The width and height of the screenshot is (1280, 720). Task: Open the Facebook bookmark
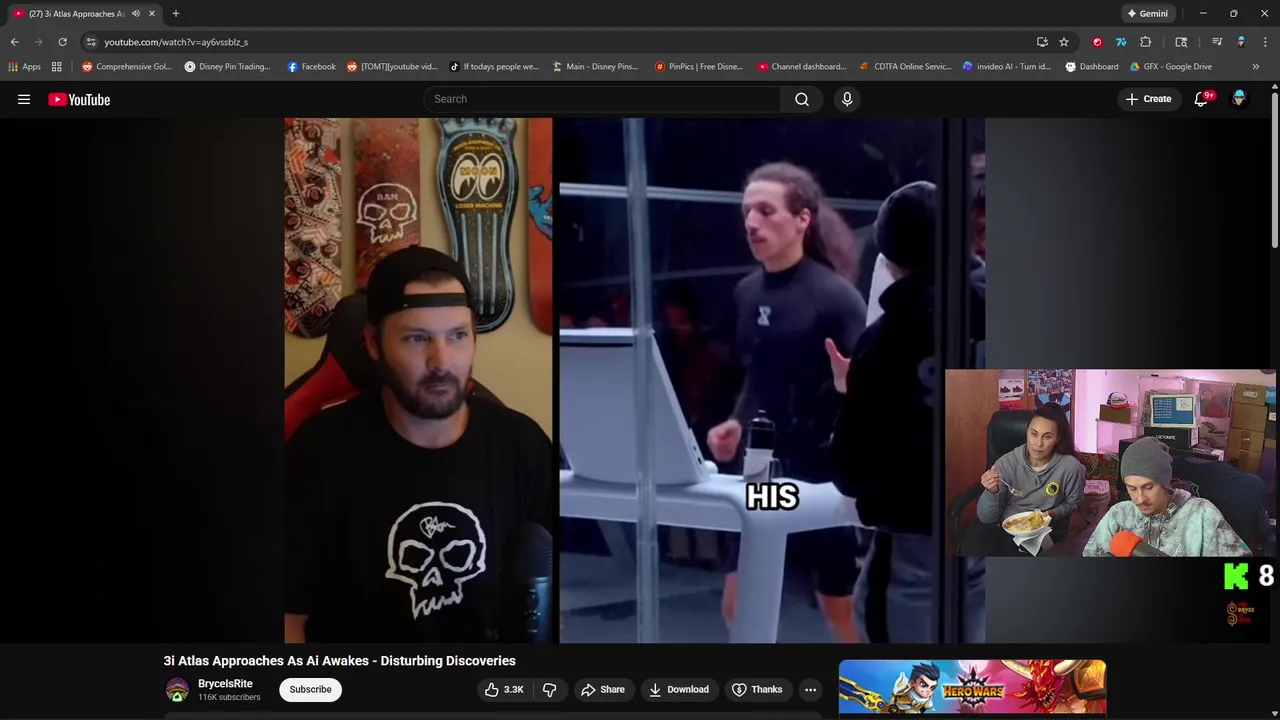[311, 67]
